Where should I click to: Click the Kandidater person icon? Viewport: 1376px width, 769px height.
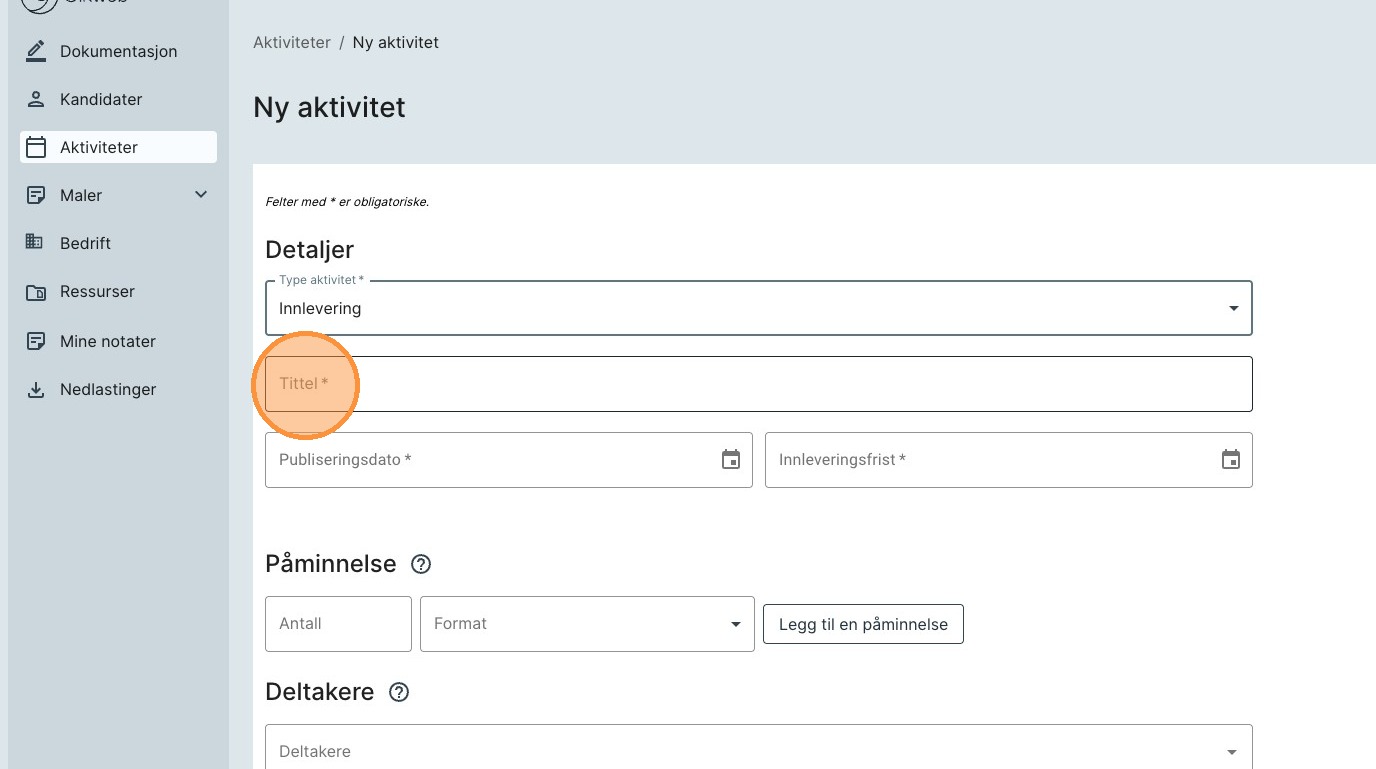36,99
